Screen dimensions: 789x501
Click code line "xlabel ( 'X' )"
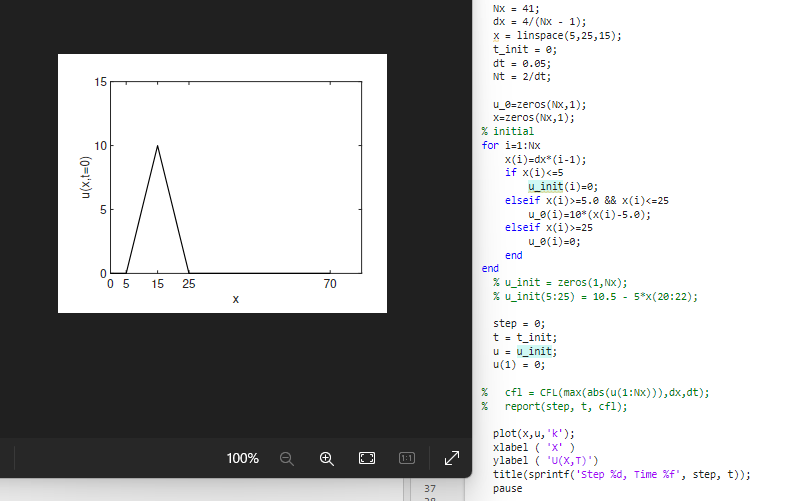533,447
